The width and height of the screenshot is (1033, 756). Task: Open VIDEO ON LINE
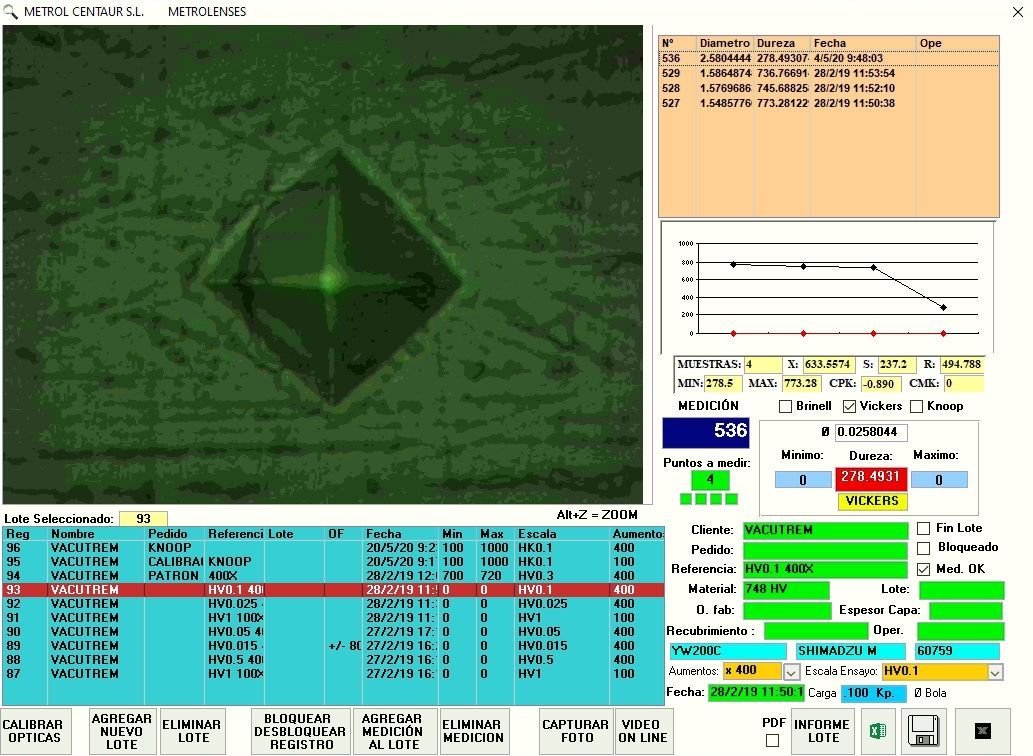click(x=644, y=732)
